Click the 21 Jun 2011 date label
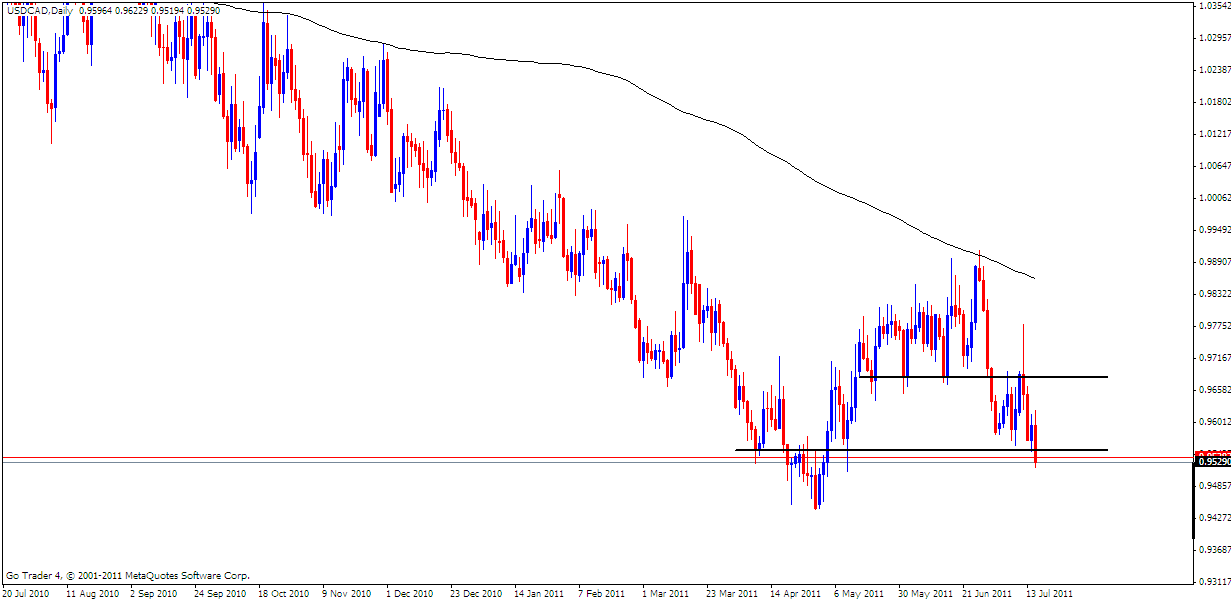1231x601 pixels. coord(987,592)
